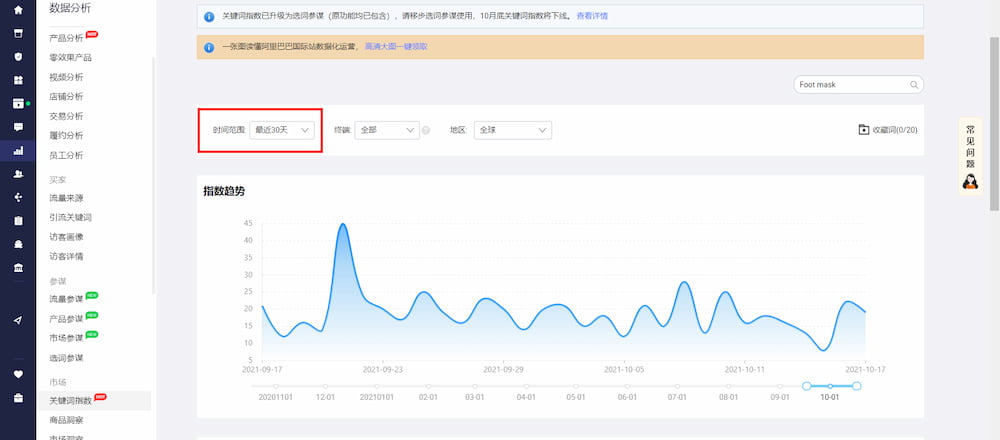Select the bar chart data analysis icon
1000x440 pixels.
18,150
